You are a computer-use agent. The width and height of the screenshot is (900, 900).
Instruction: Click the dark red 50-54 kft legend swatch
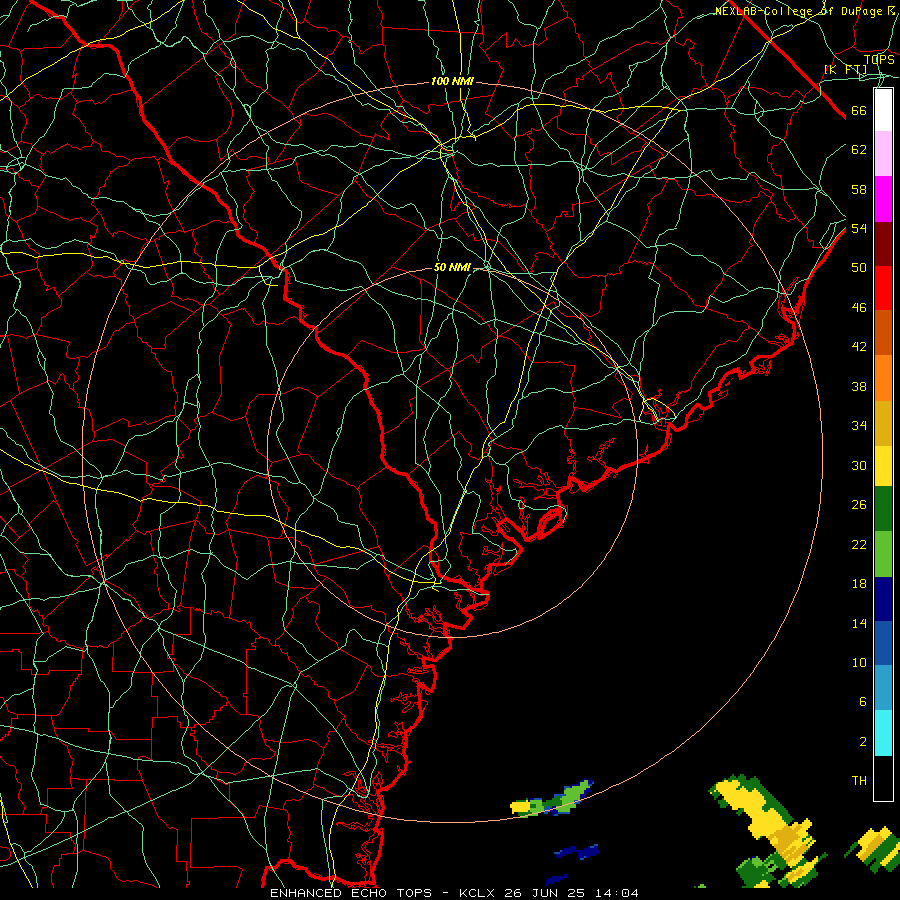(883, 244)
